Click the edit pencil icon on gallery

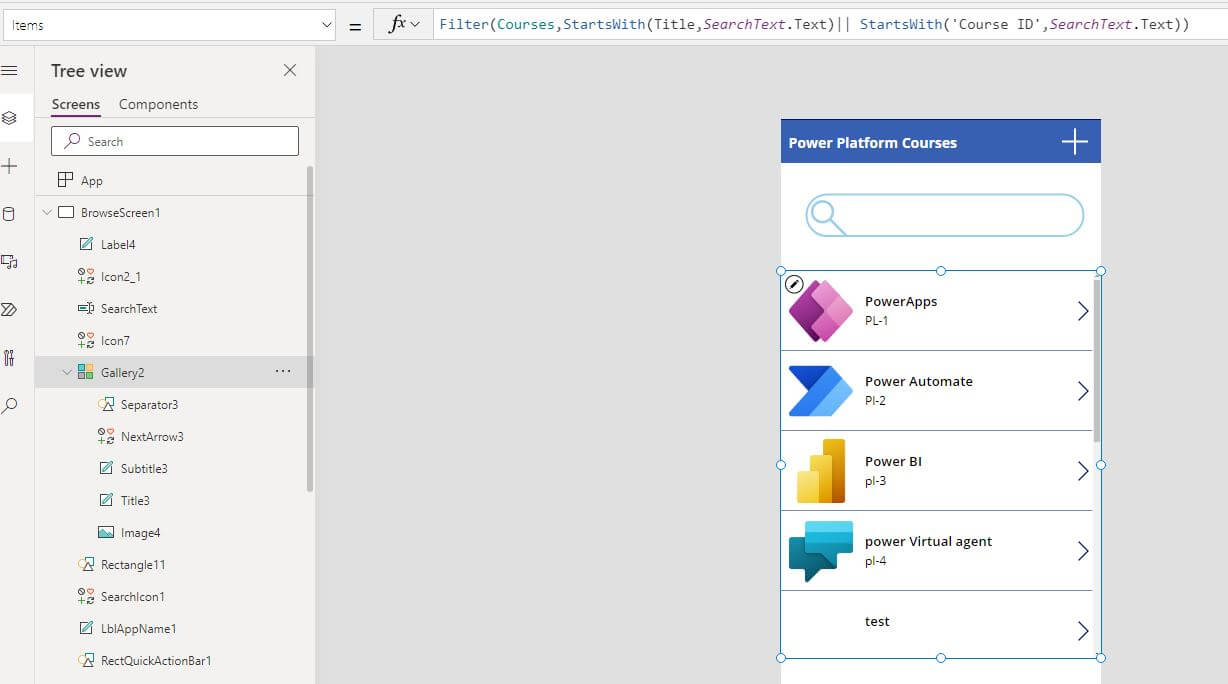(x=794, y=284)
